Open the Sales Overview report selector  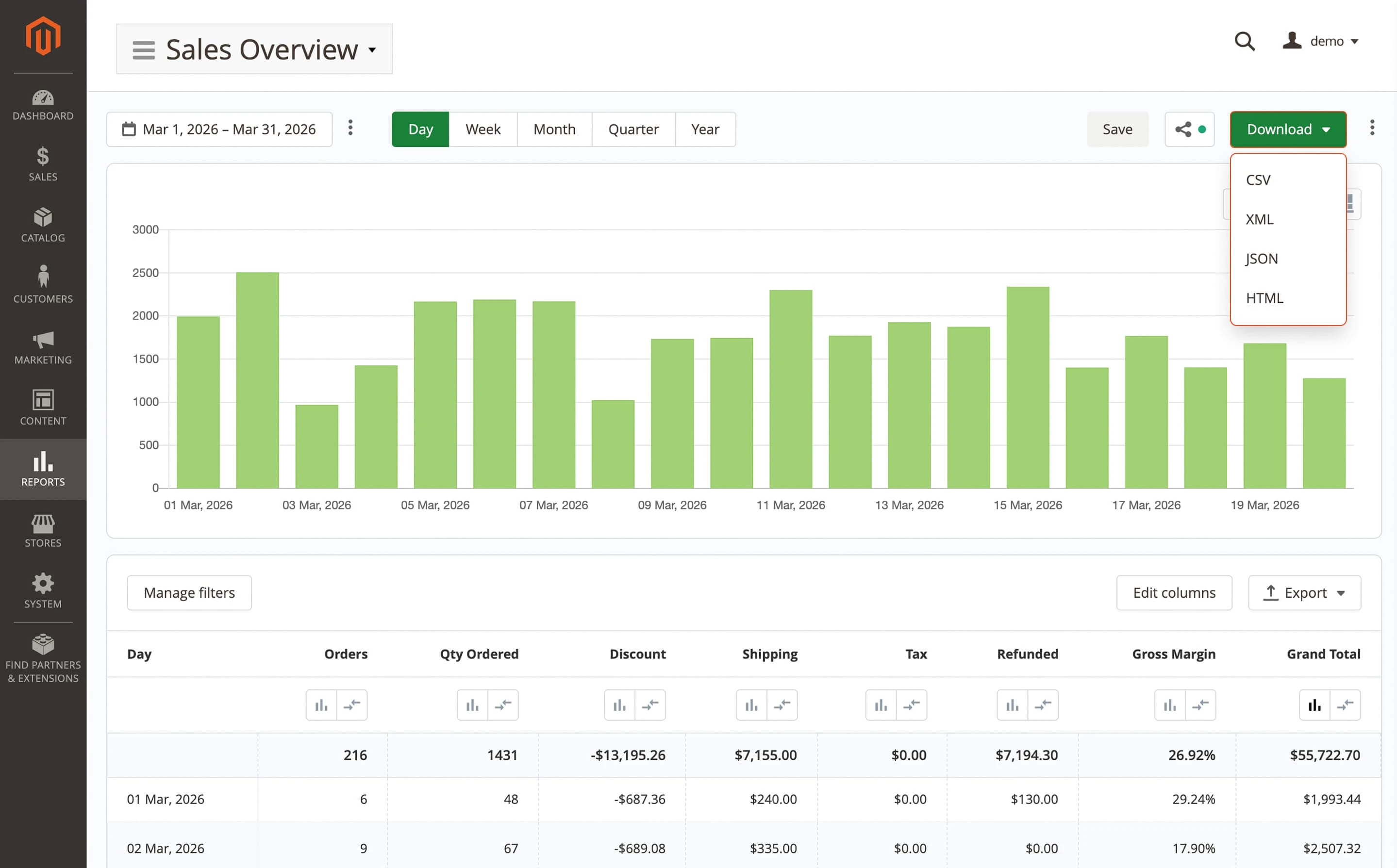click(254, 49)
